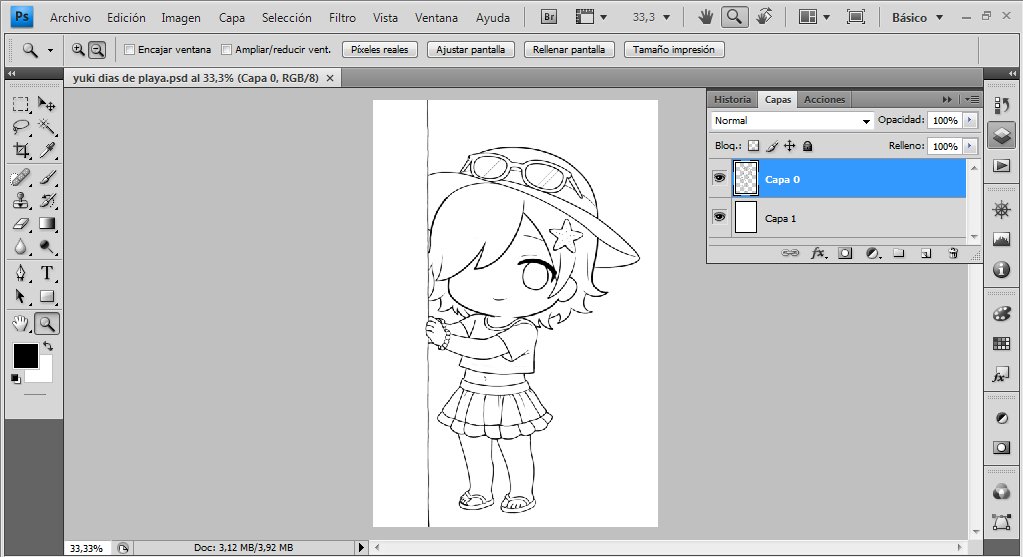
Task: Select the Pen tool
Action: [21, 273]
